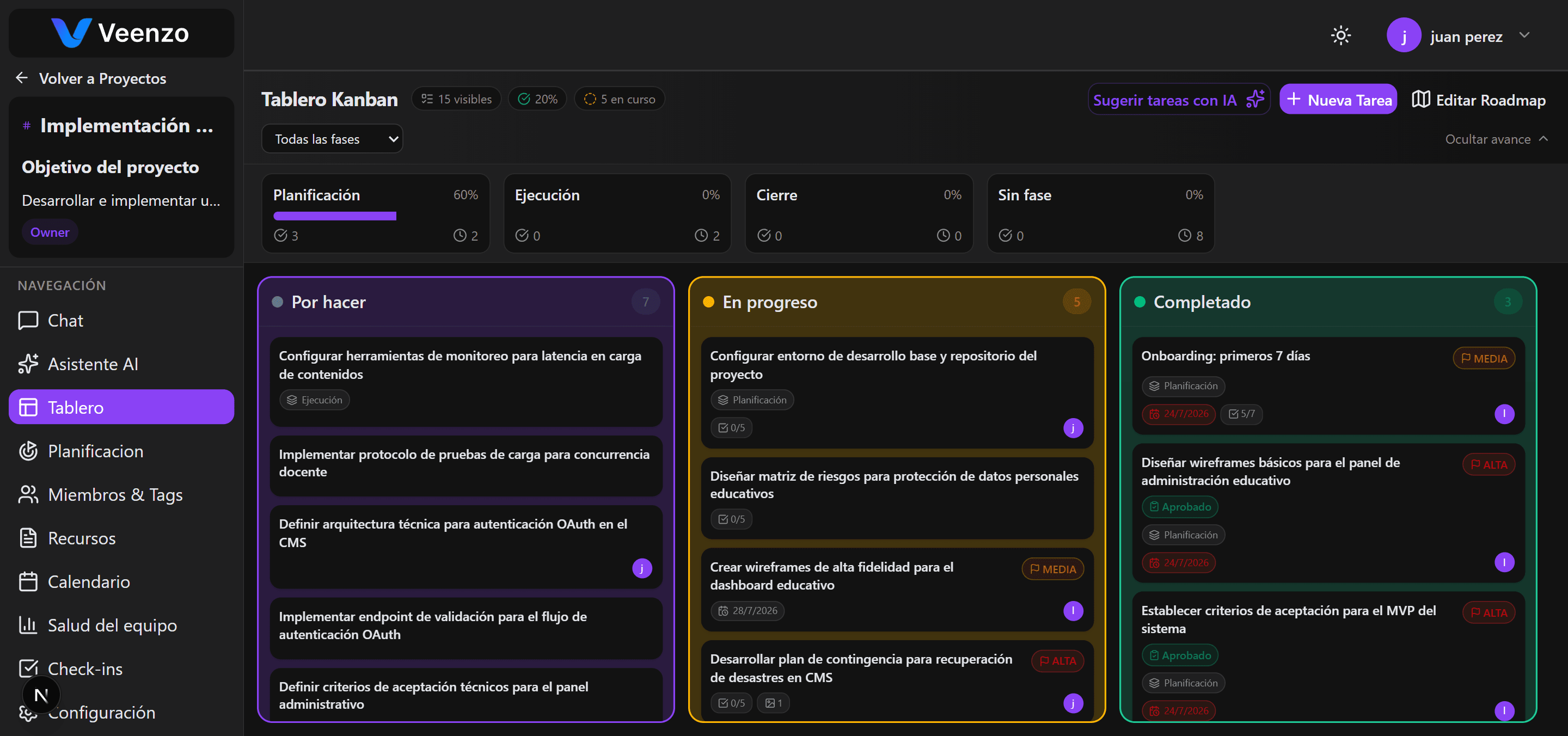Click Sugerir tareas con IA button

coord(1178,99)
